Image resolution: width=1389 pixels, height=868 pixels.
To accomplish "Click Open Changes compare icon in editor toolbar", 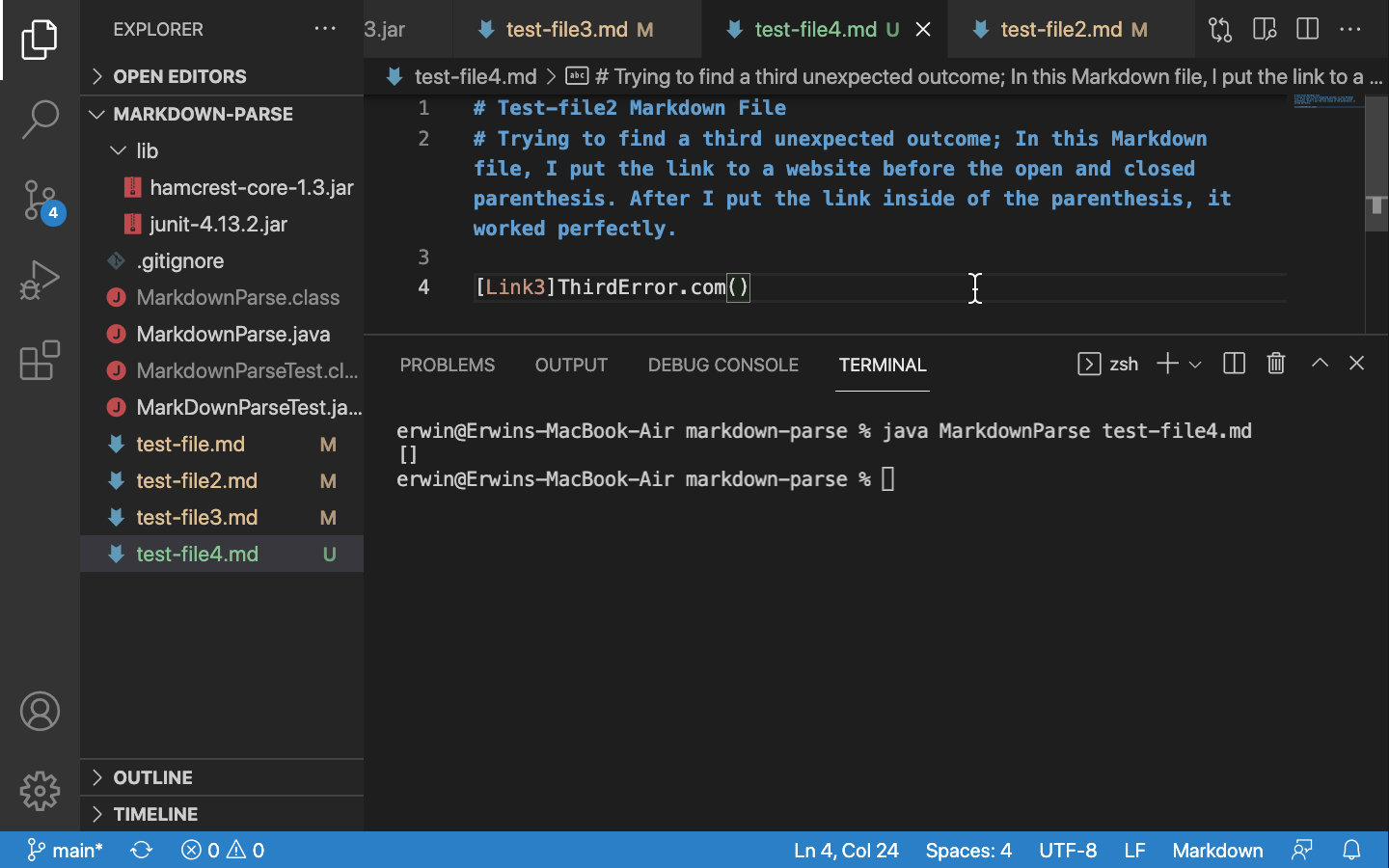I will (x=1220, y=29).
